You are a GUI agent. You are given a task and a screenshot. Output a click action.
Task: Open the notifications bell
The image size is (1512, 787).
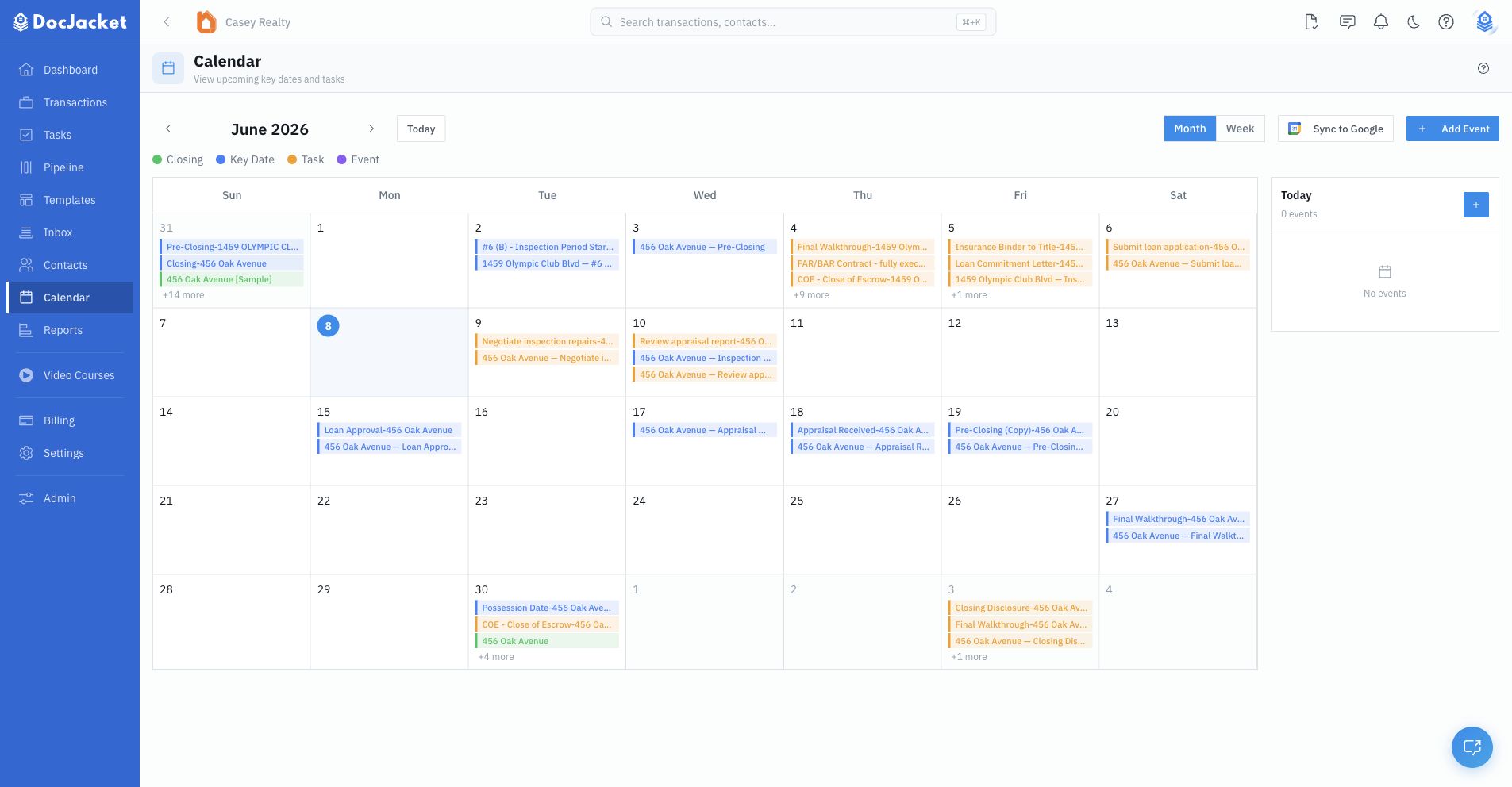1381,22
